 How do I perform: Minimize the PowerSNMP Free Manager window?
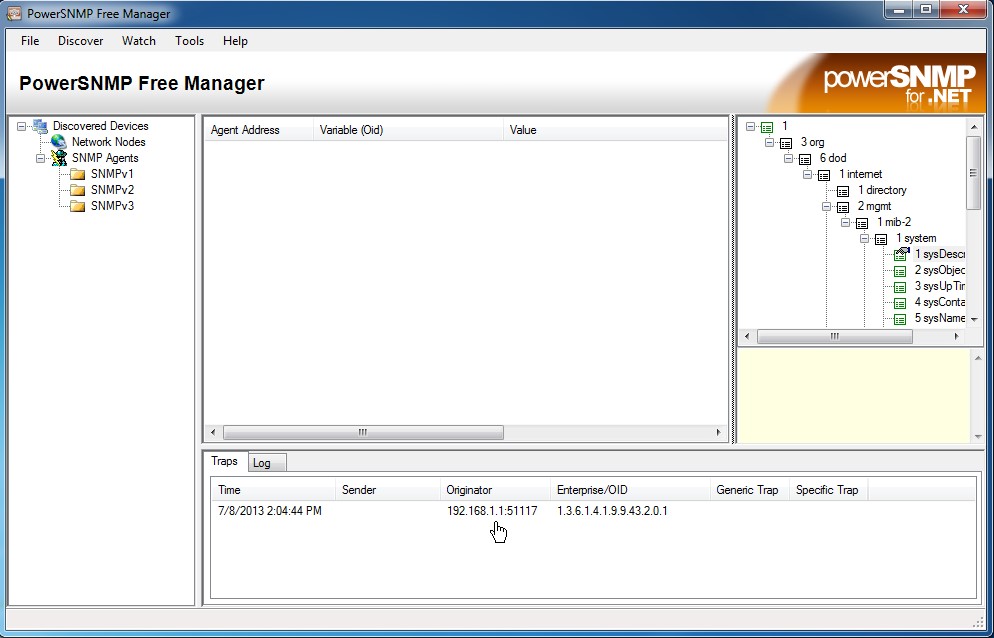(898, 10)
